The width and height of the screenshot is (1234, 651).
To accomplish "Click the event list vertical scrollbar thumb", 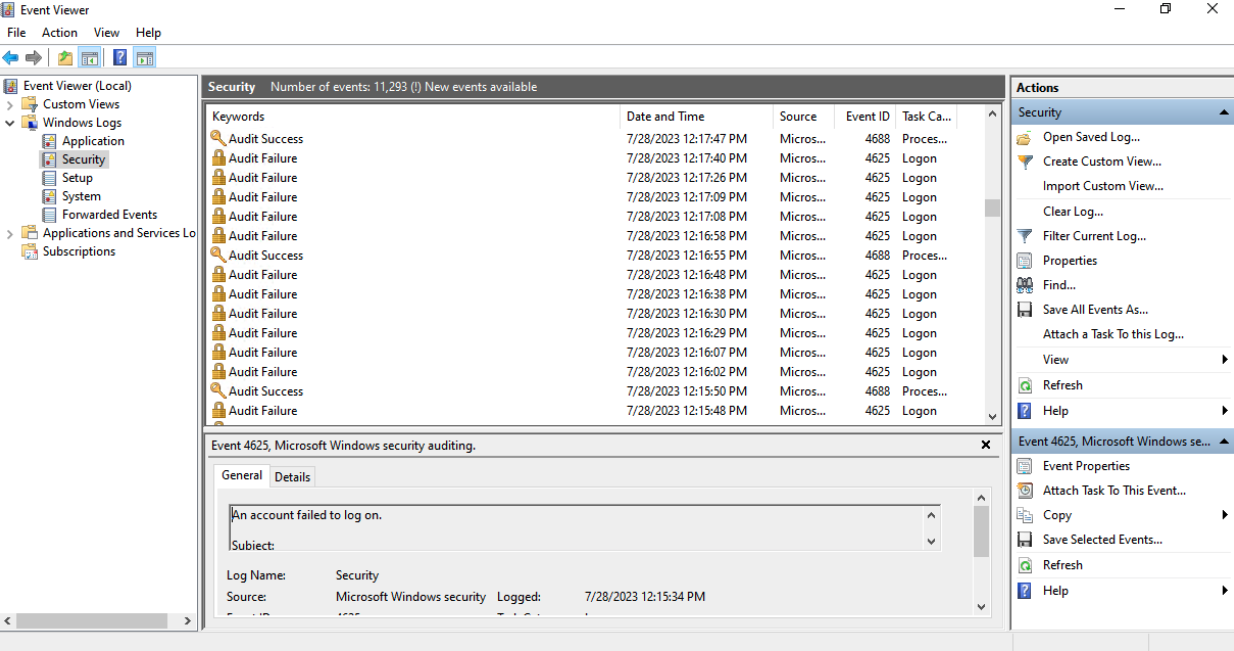I will click(992, 208).
